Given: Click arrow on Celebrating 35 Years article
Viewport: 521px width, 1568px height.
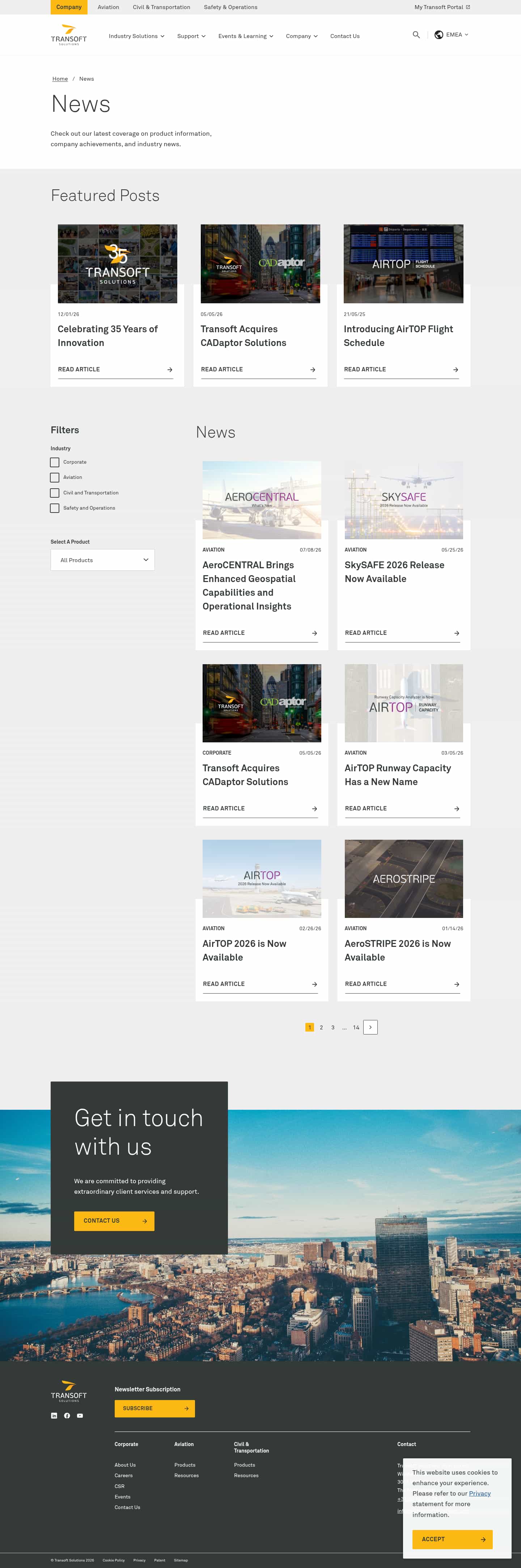Looking at the screenshot, I should [170, 370].
